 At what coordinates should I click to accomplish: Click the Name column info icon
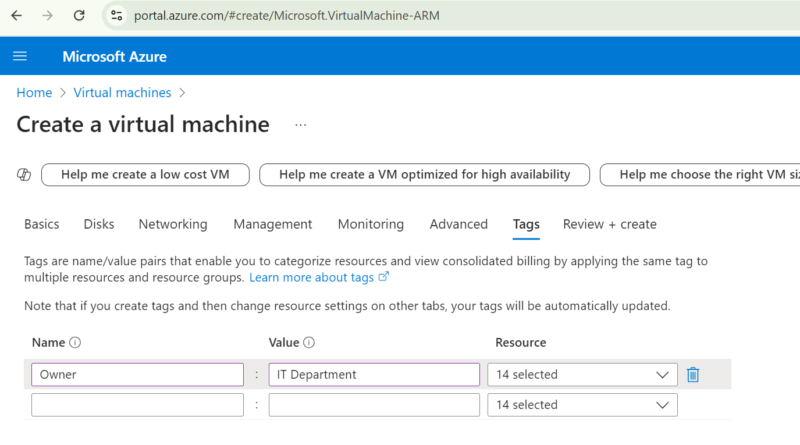tap(75, 343)
